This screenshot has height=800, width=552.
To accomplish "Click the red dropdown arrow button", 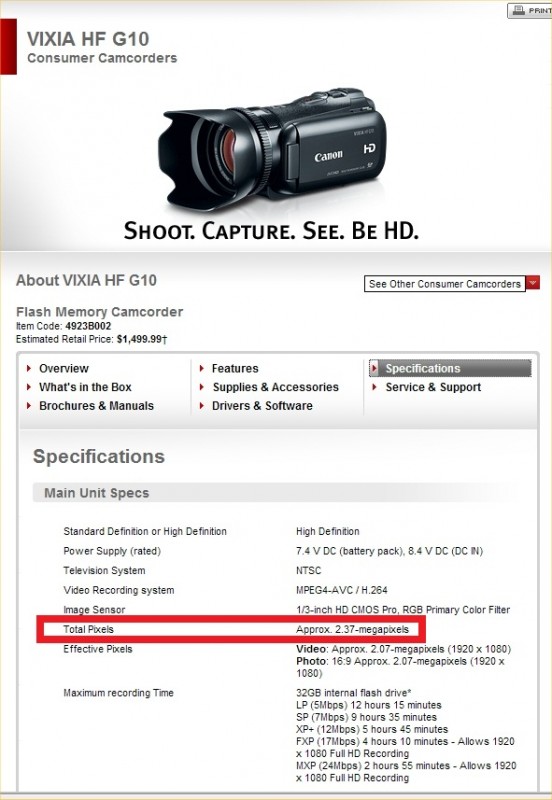I will click(533, 283).
